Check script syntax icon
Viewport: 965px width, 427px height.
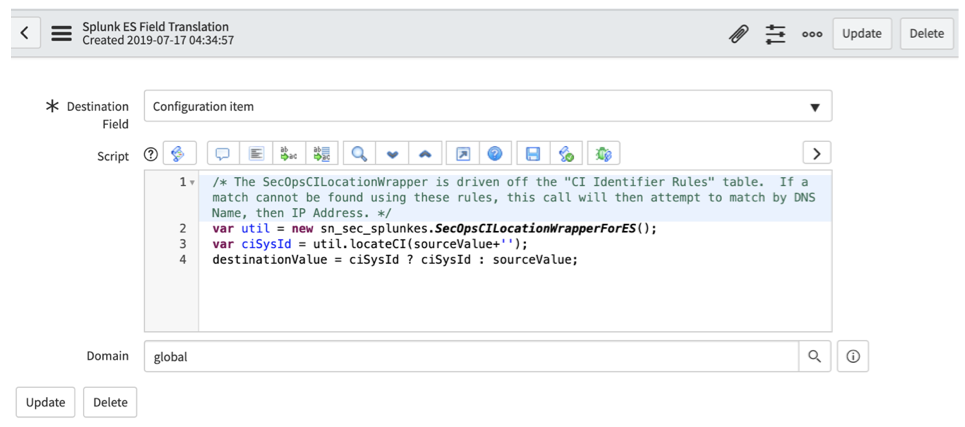pos(566,154)
